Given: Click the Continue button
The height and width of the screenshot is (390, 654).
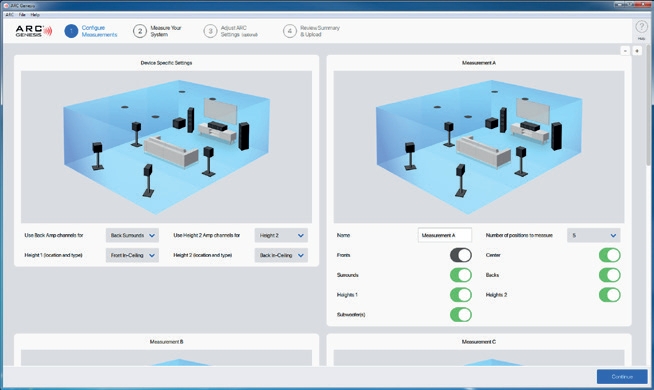Looking at the screenshot, I should [622, 377].
